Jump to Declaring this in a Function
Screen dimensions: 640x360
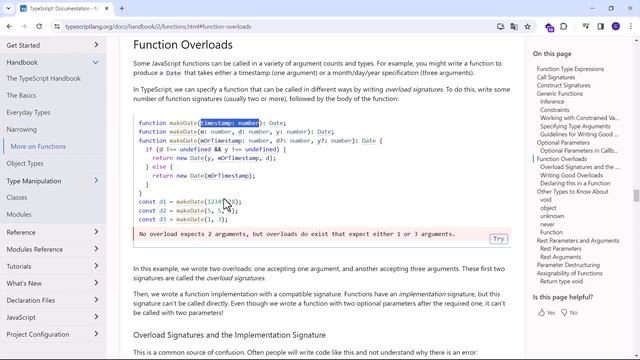[x=575, y=183]
